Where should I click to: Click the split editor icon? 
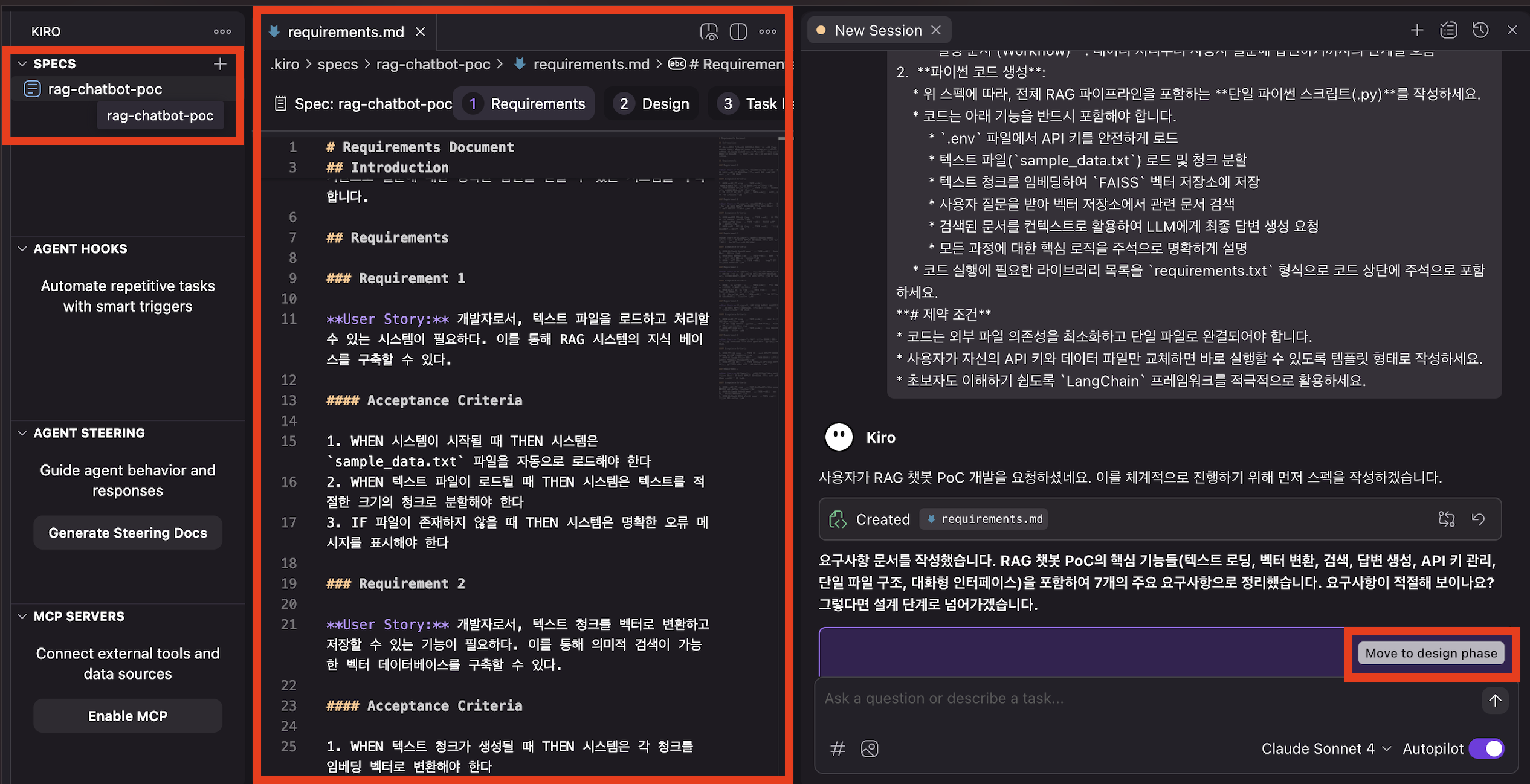[738, 31]
